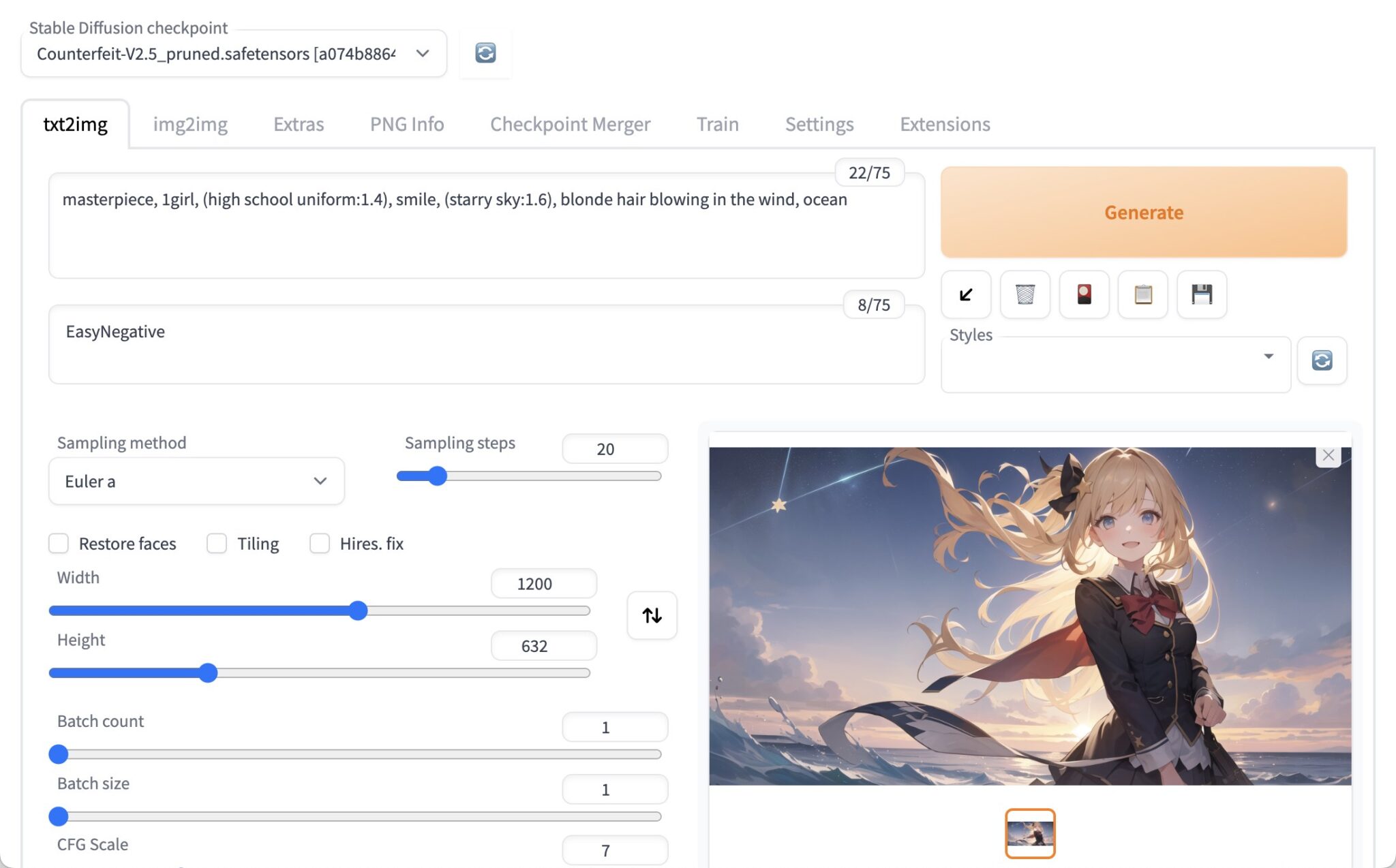Enable the Restore faces option
This screenshot has height=868, width=1396.
pyautogui.click(x=59, y=543)
